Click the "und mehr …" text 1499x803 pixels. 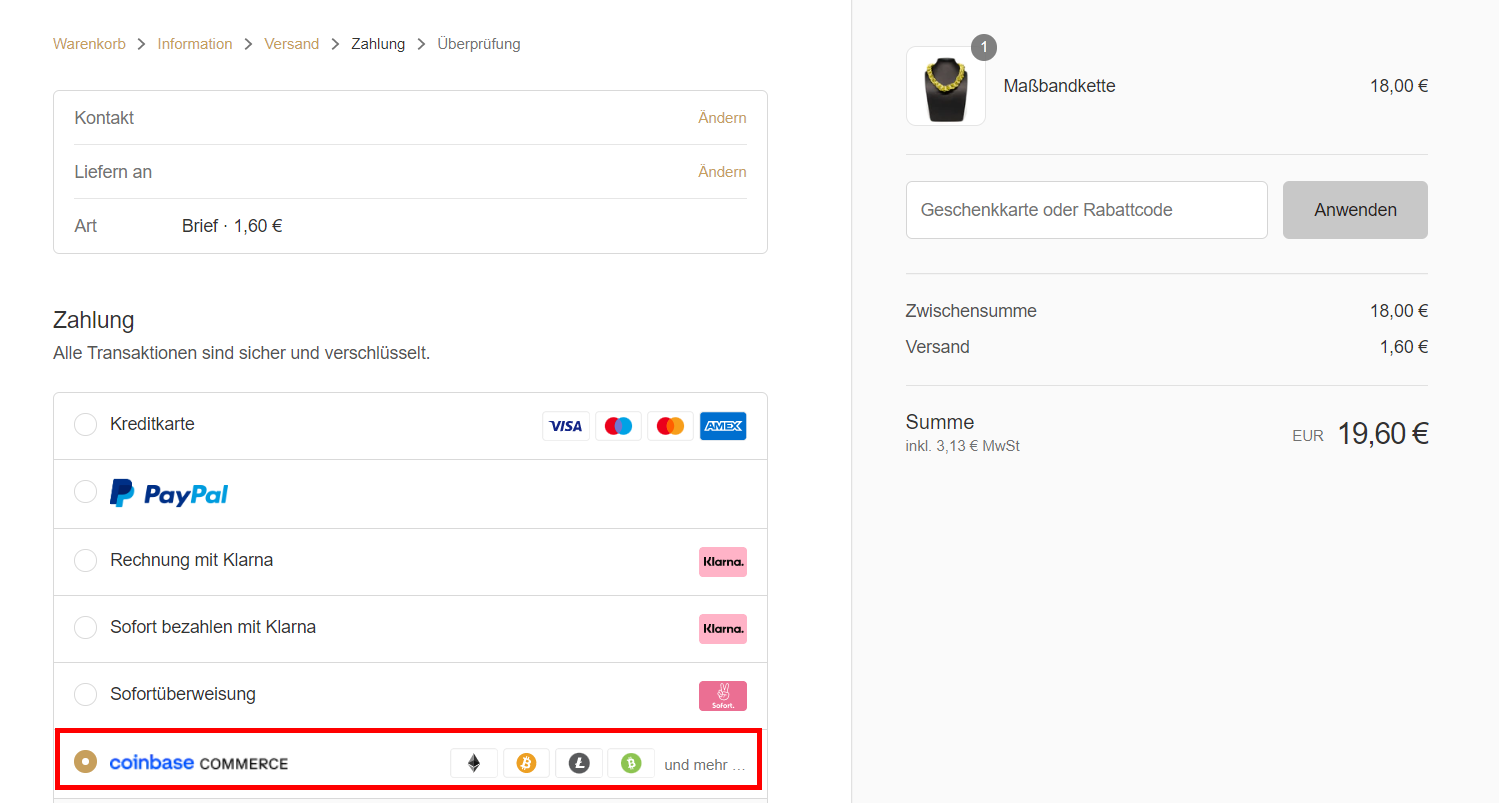coord(705,765)
